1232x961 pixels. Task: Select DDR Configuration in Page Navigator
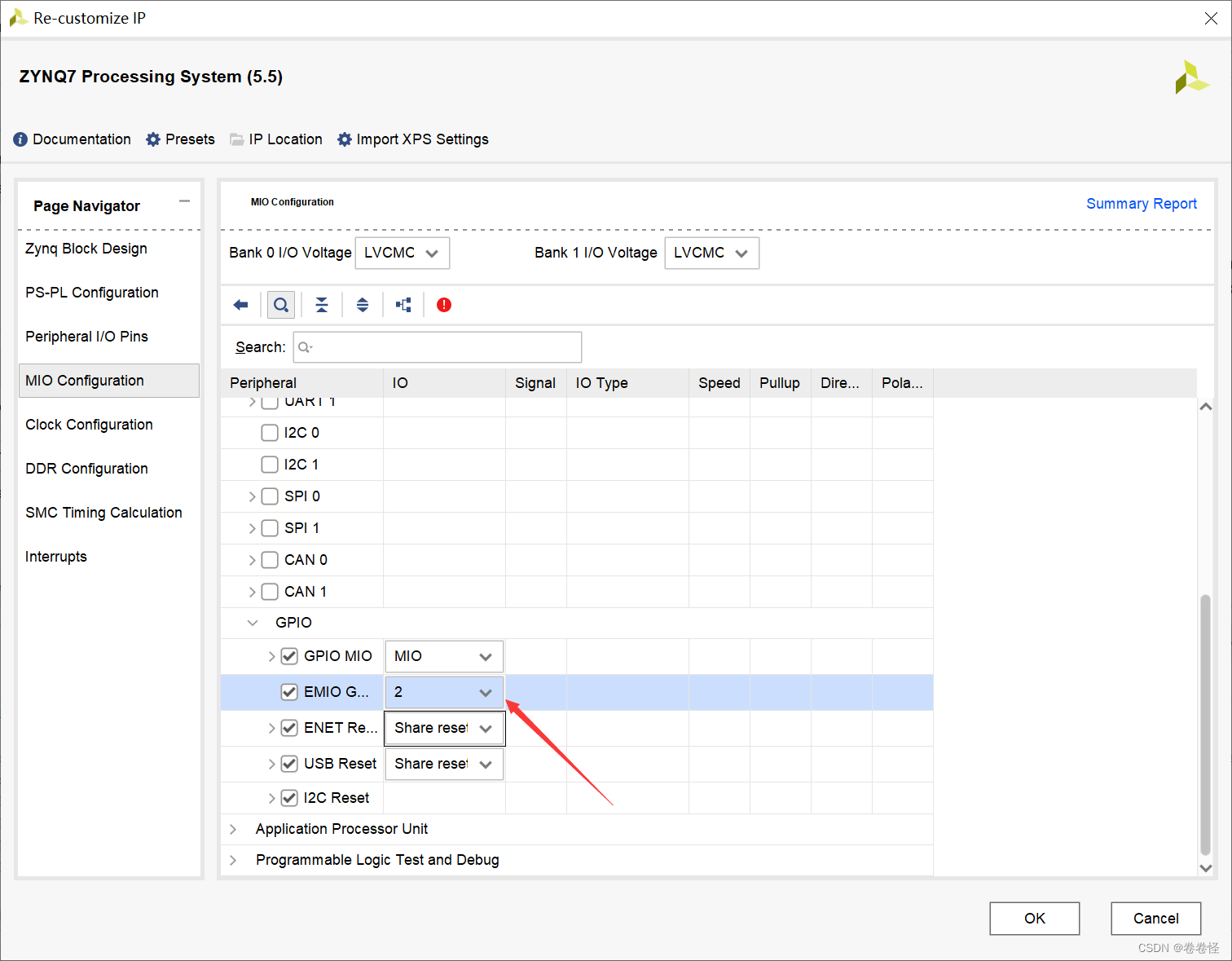click(x=86, y=469)
